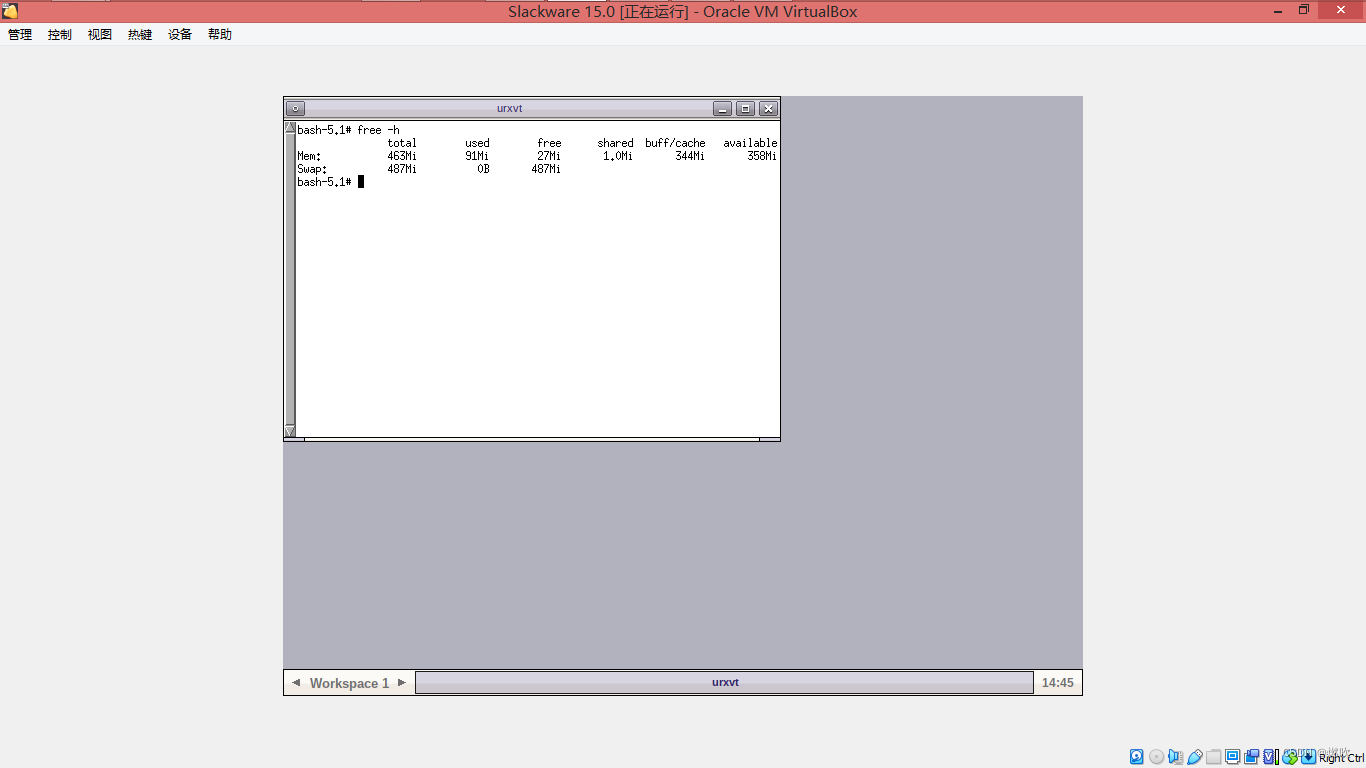Click the USB devices indicator icon
The height and width of the screenshot is (768, 1366).
click(1195, 757)
